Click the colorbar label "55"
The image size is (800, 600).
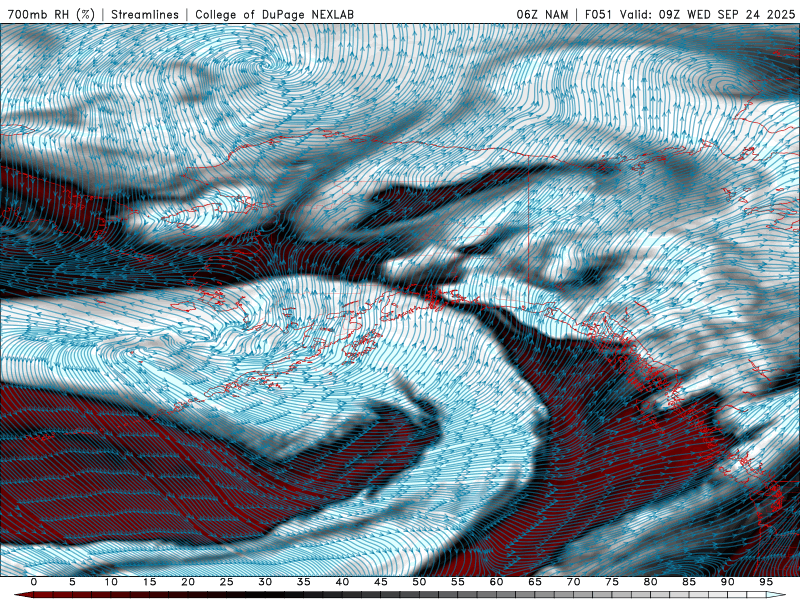458,582
